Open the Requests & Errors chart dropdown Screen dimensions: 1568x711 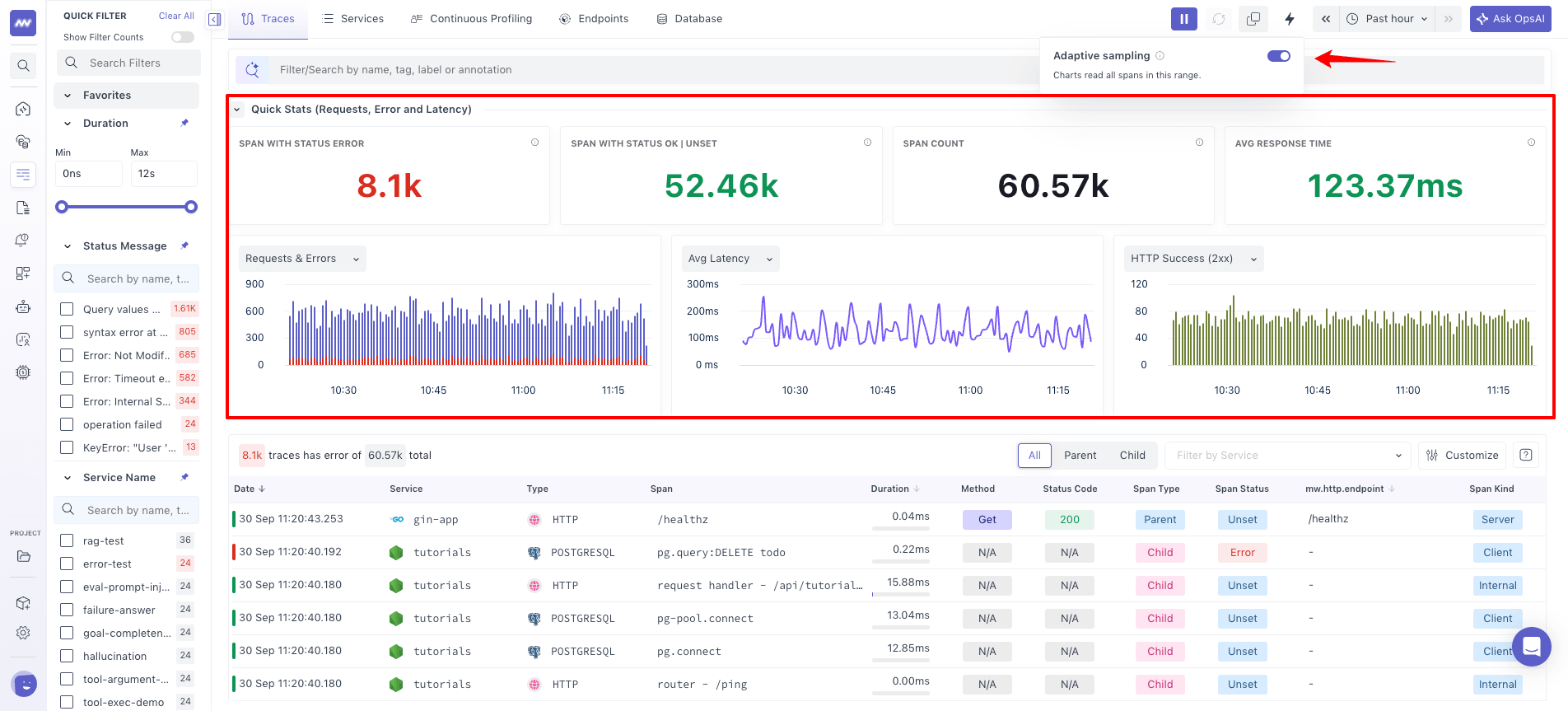point(302,259)
